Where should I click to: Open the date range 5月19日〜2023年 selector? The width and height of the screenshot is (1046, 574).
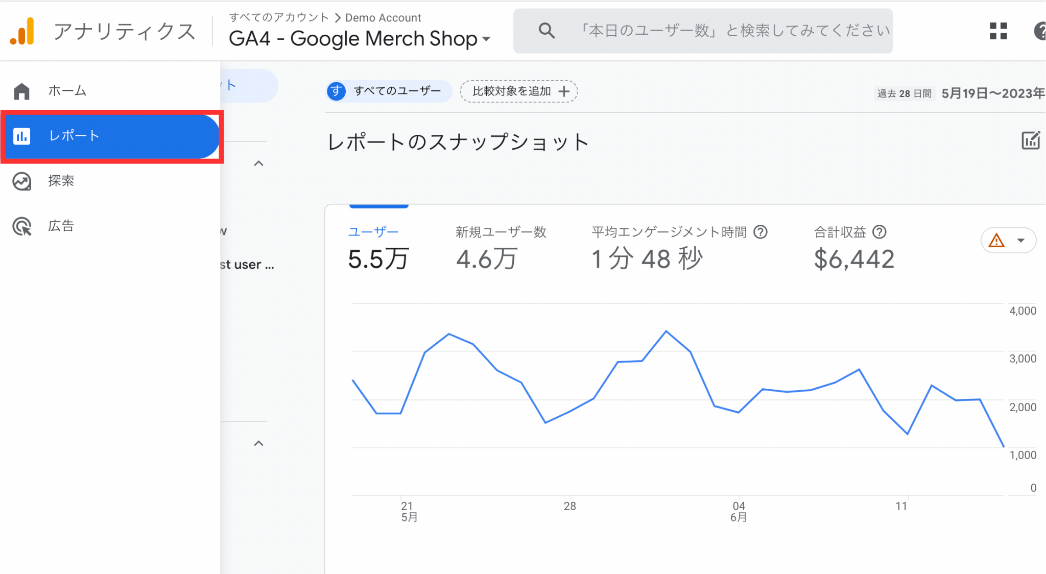pos(960,93)
